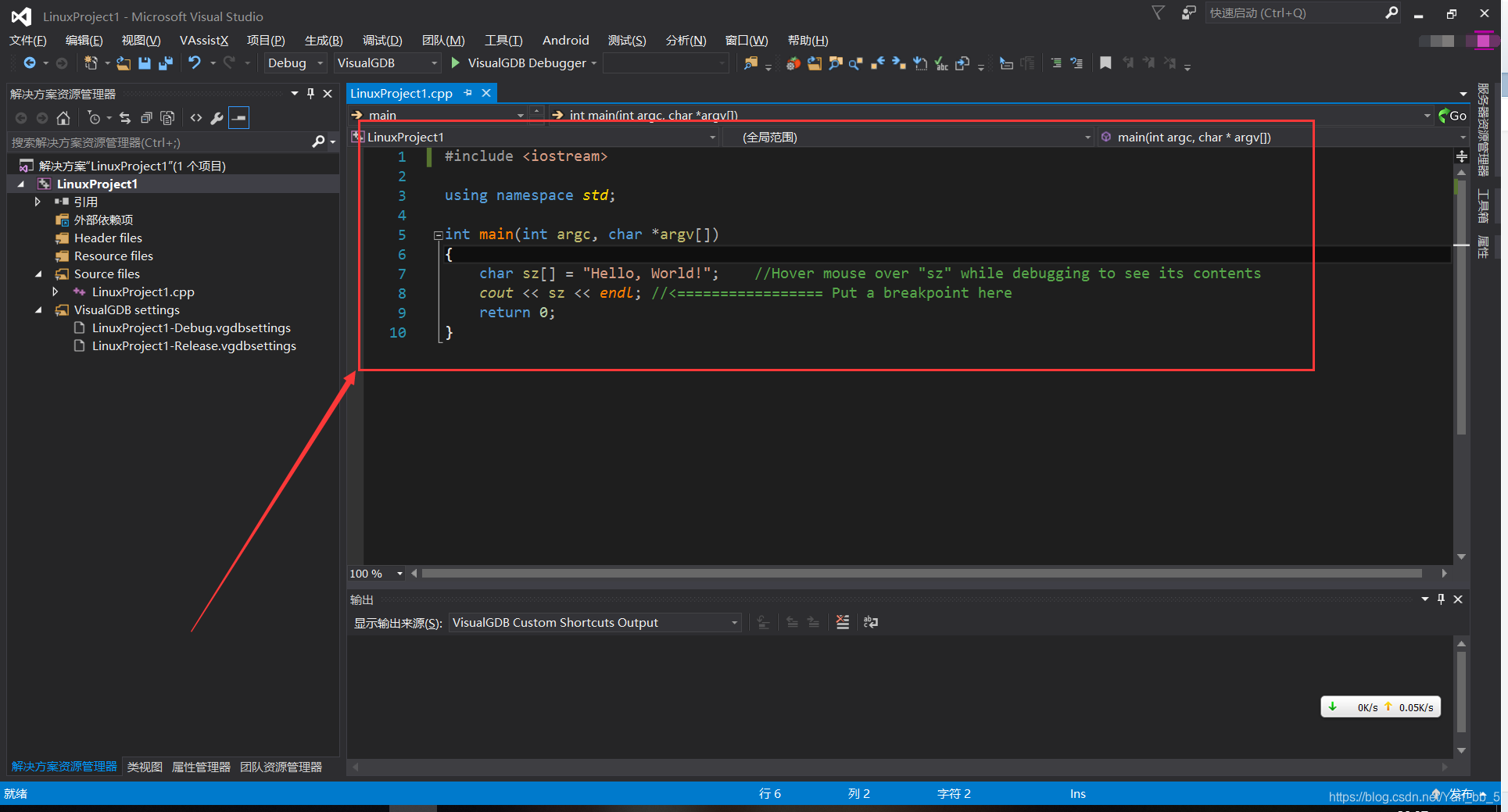
Task: Open the Android menu
Action: [566, 41]
